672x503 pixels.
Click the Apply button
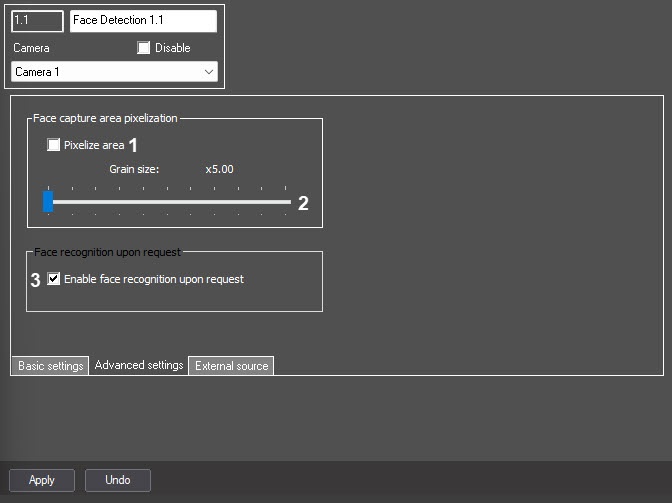pos(42,480)
